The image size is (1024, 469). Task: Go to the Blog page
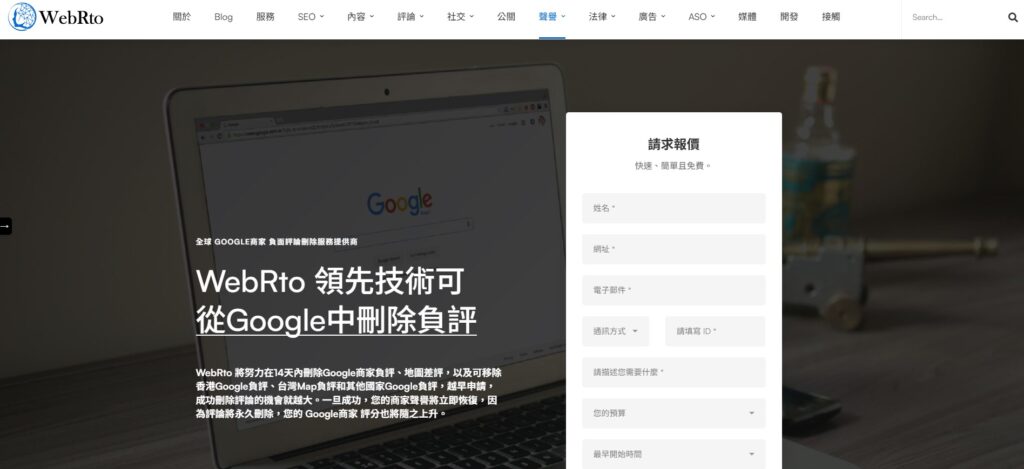[223, 17]
